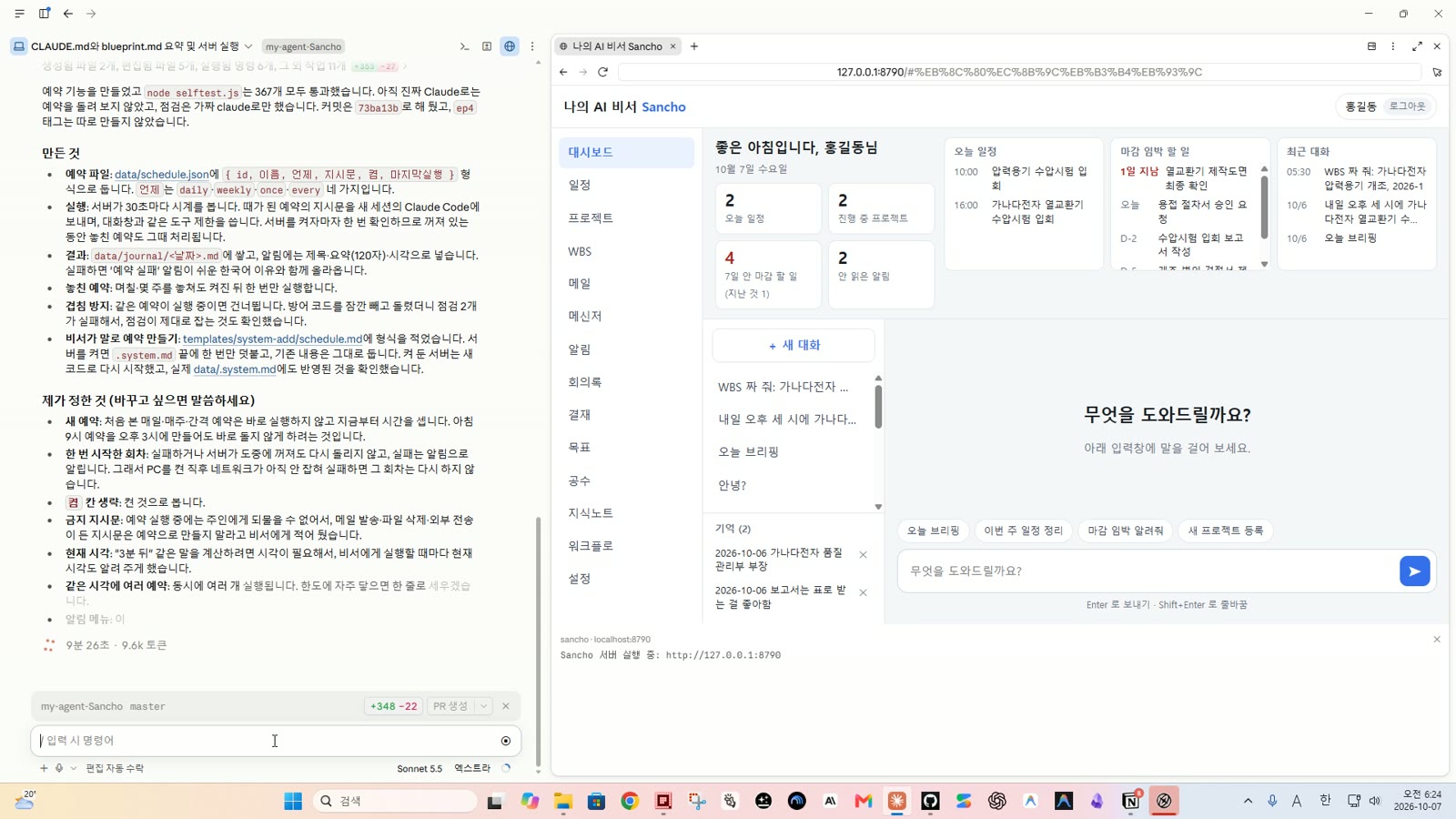Select 대시보드 in the Sancho sidebar
Viewport: 1456px width, 819px height.
(x=626, y=152)
